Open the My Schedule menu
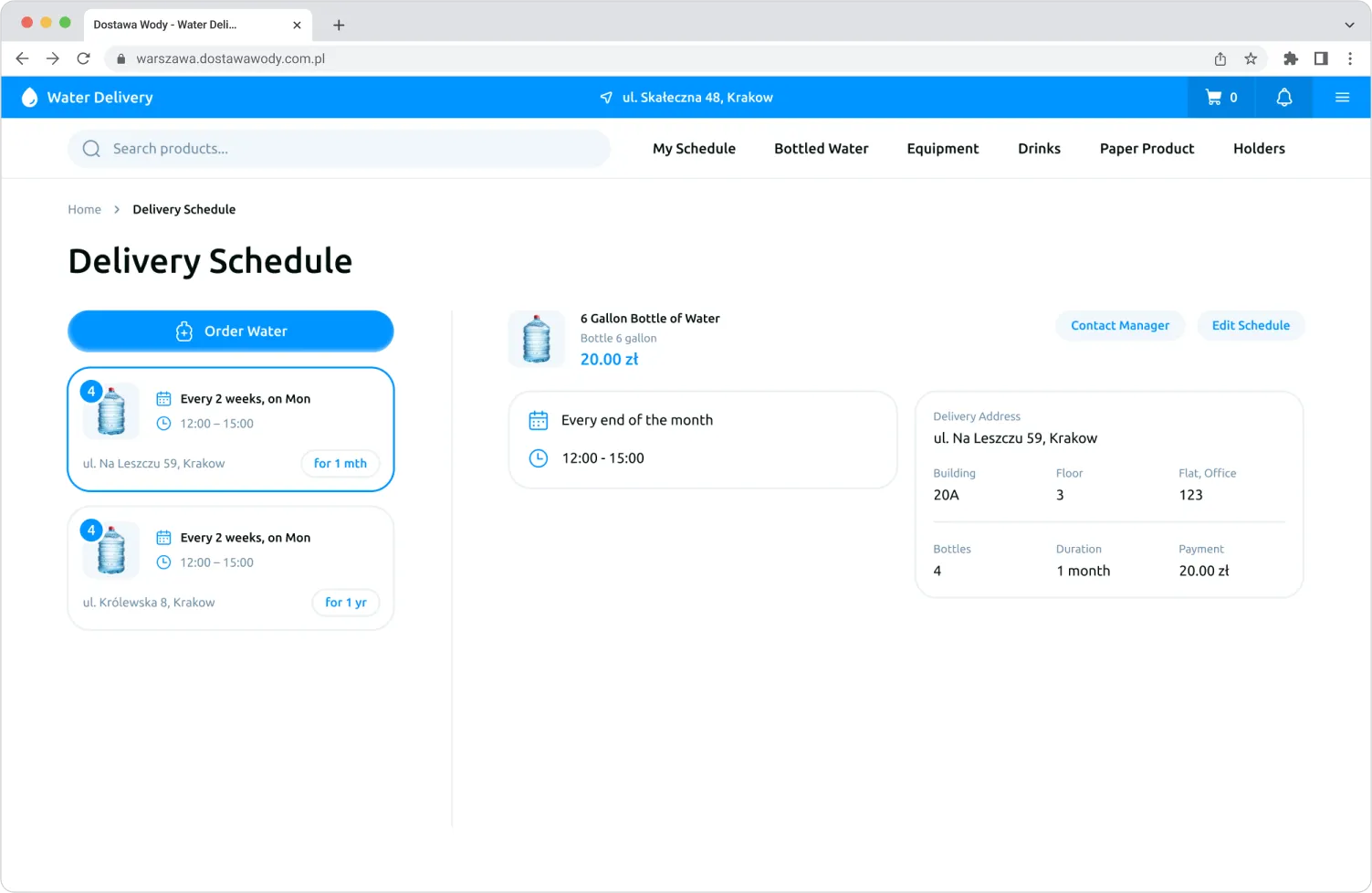This screenshot has height=893, width=1372. point(694,149)
